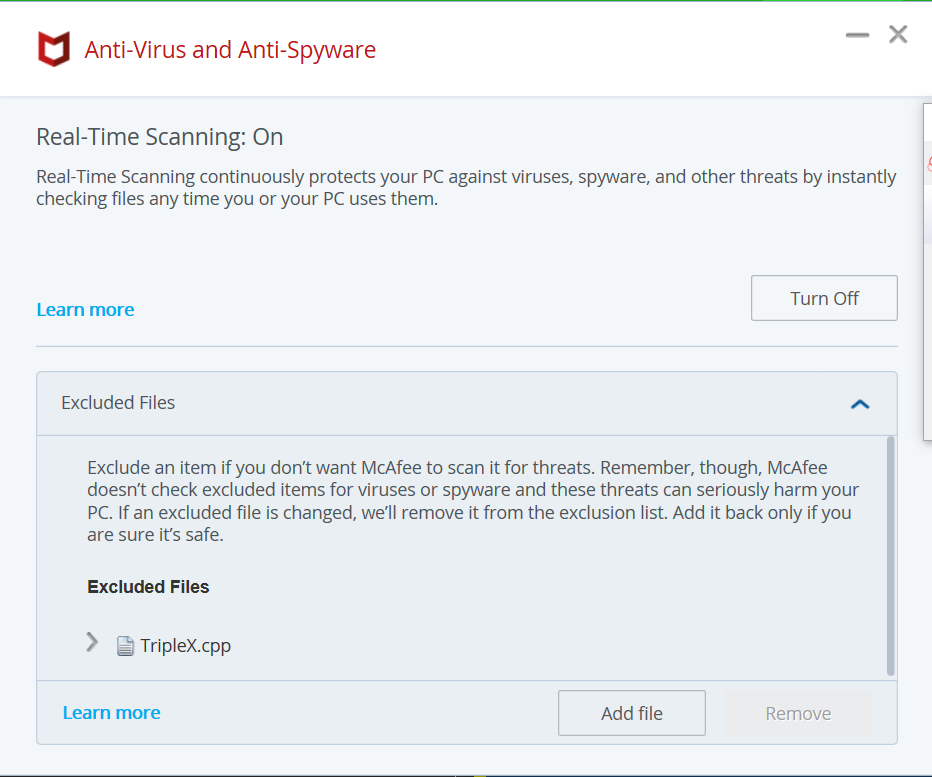Click the Excluded Files panel vertical scrollbar
932x777 pixels.
(x=890, y=555)
